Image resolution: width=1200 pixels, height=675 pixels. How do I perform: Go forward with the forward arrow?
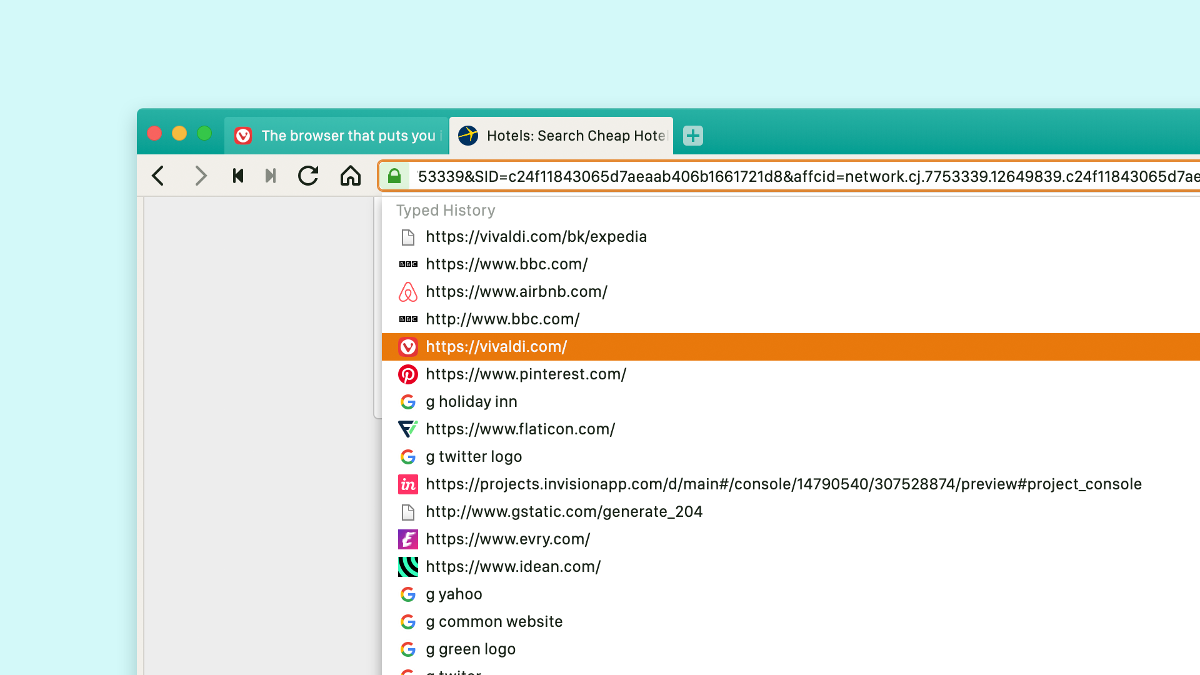point(201,176)
